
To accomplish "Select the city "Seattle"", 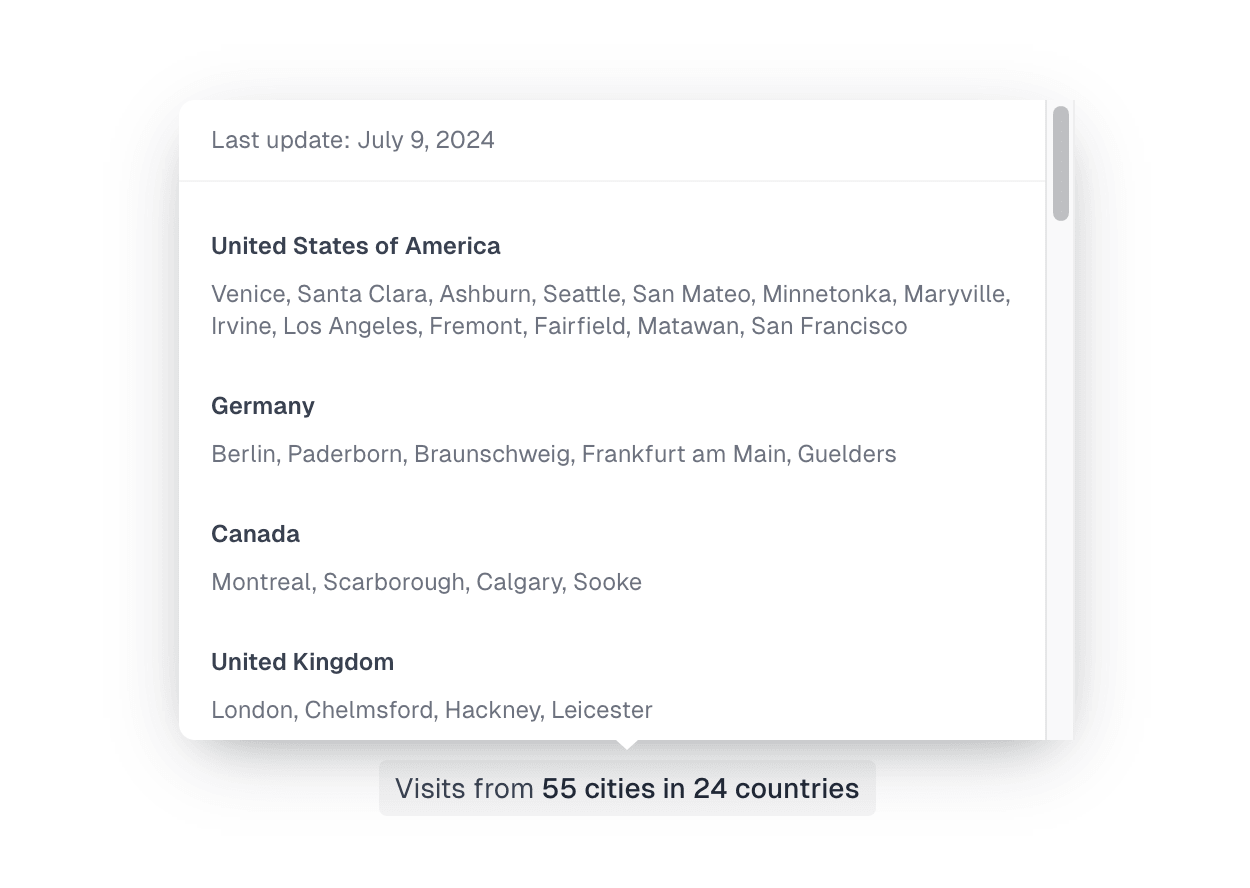I will 581,294.
